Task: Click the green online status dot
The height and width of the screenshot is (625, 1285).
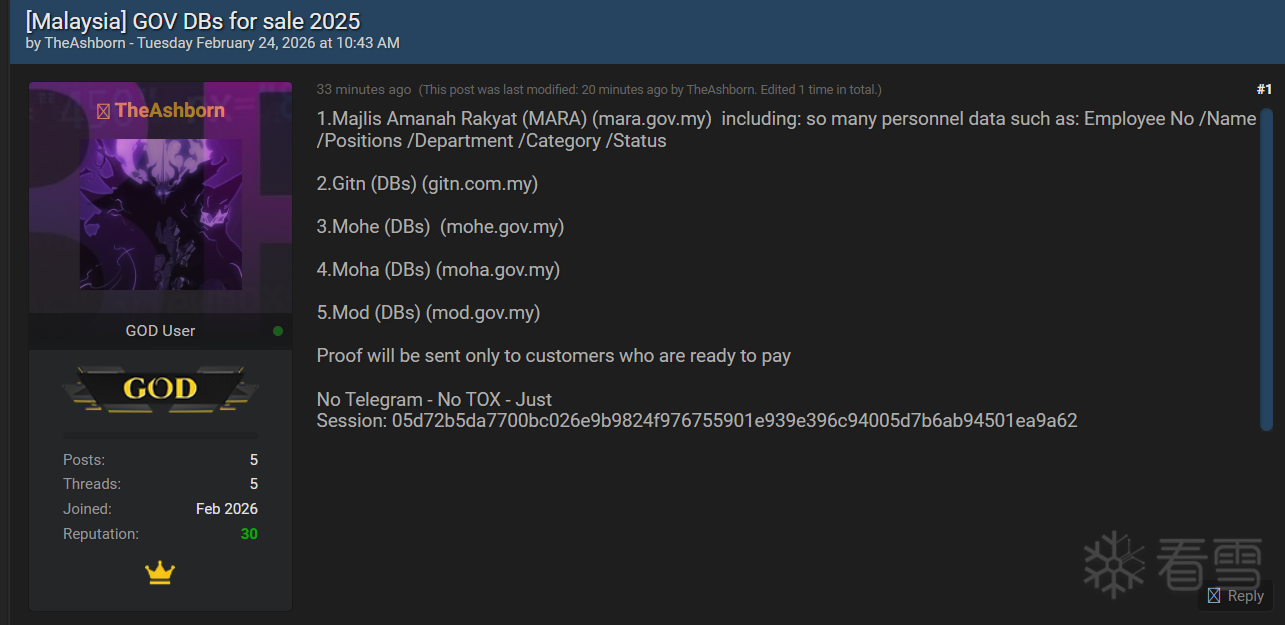Action: 278,331
